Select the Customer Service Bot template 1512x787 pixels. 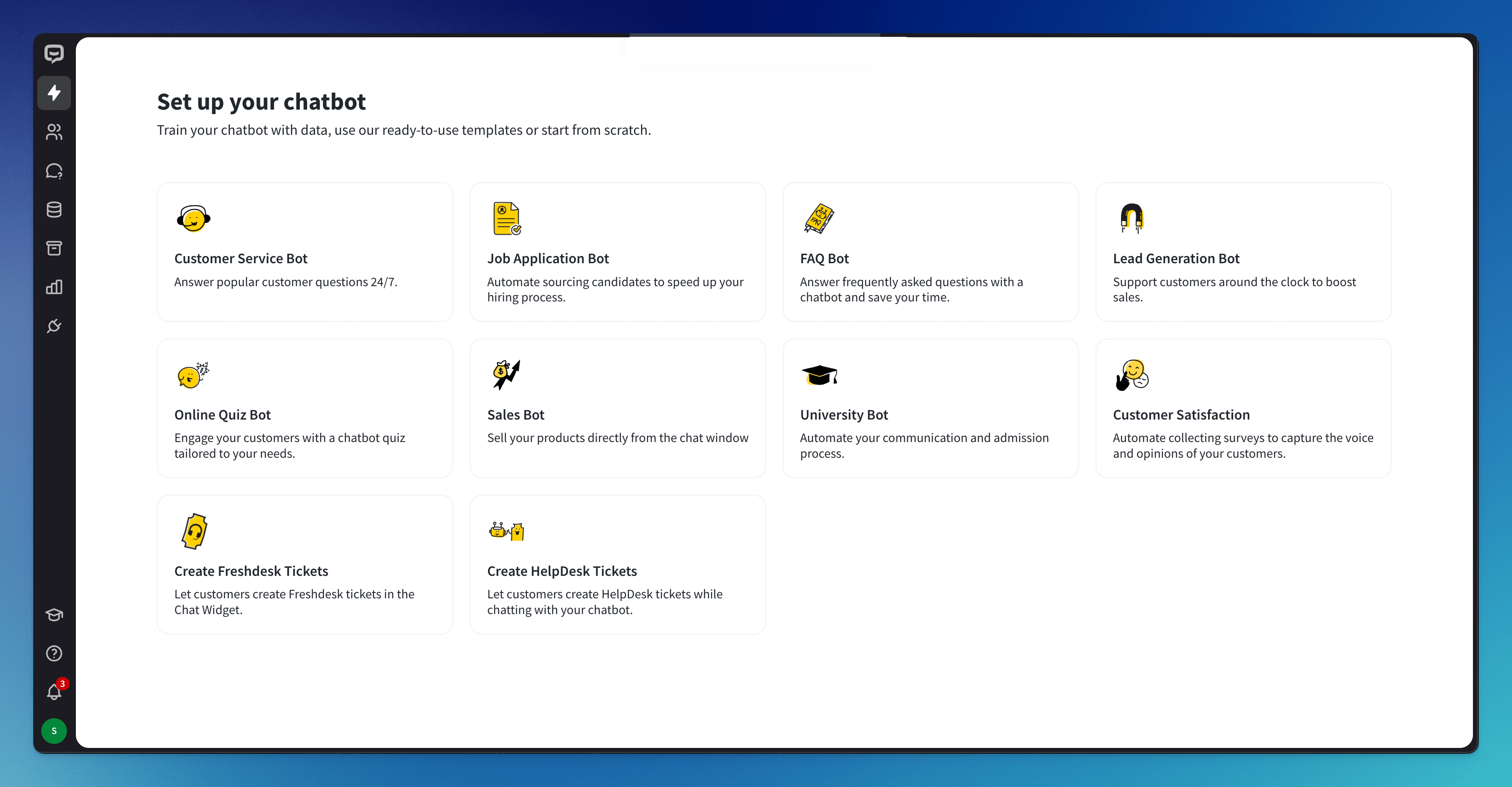(x=305, y=252)
